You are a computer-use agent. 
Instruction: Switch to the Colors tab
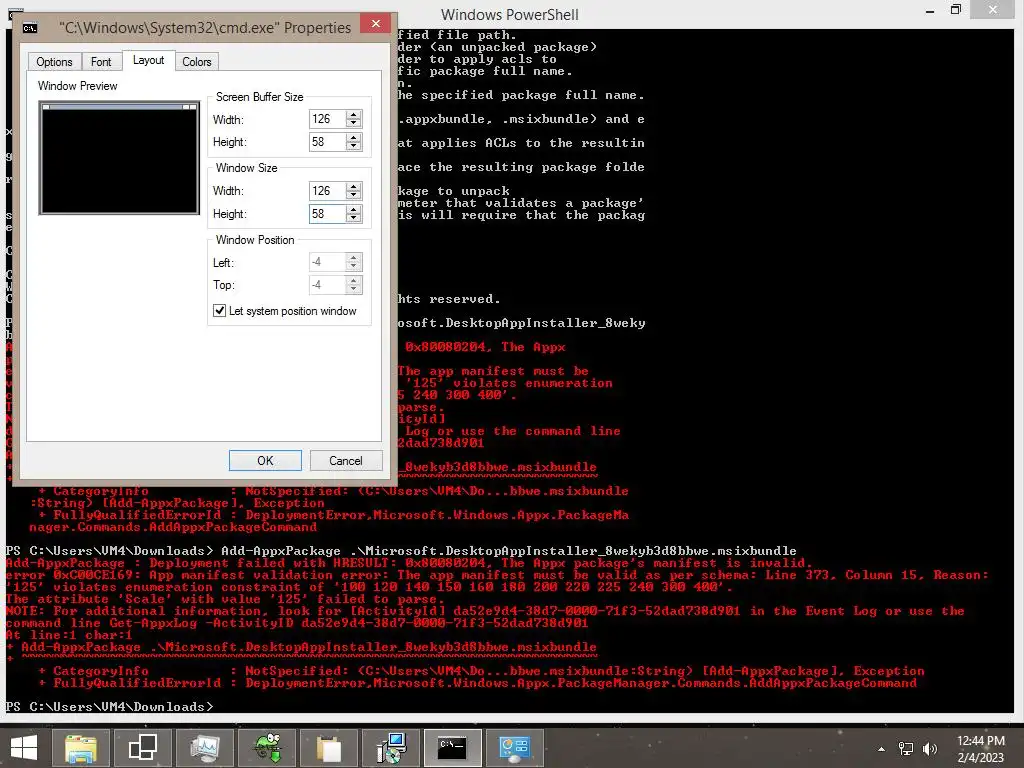point(197,62)
